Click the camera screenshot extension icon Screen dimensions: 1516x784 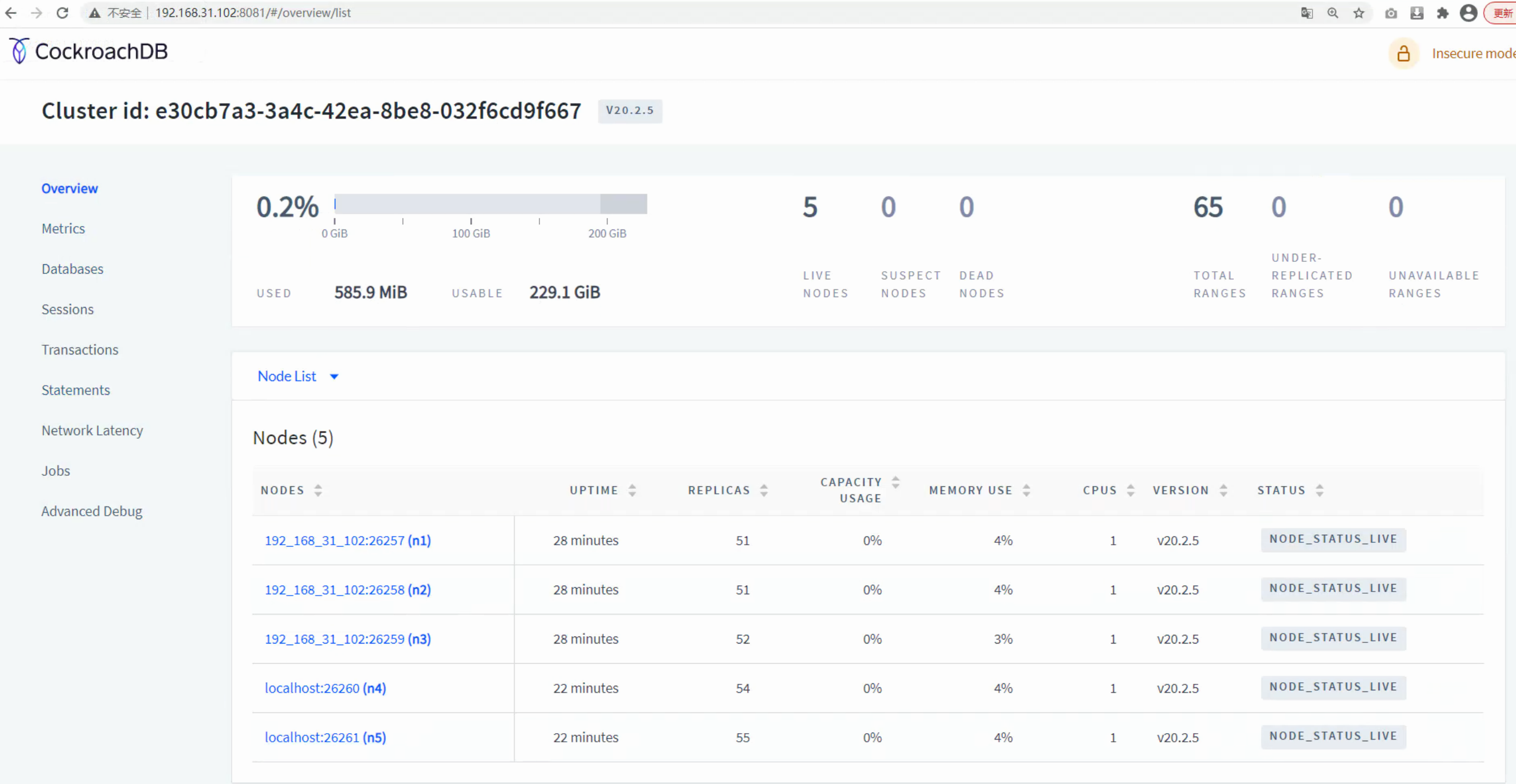(1391, 13)
